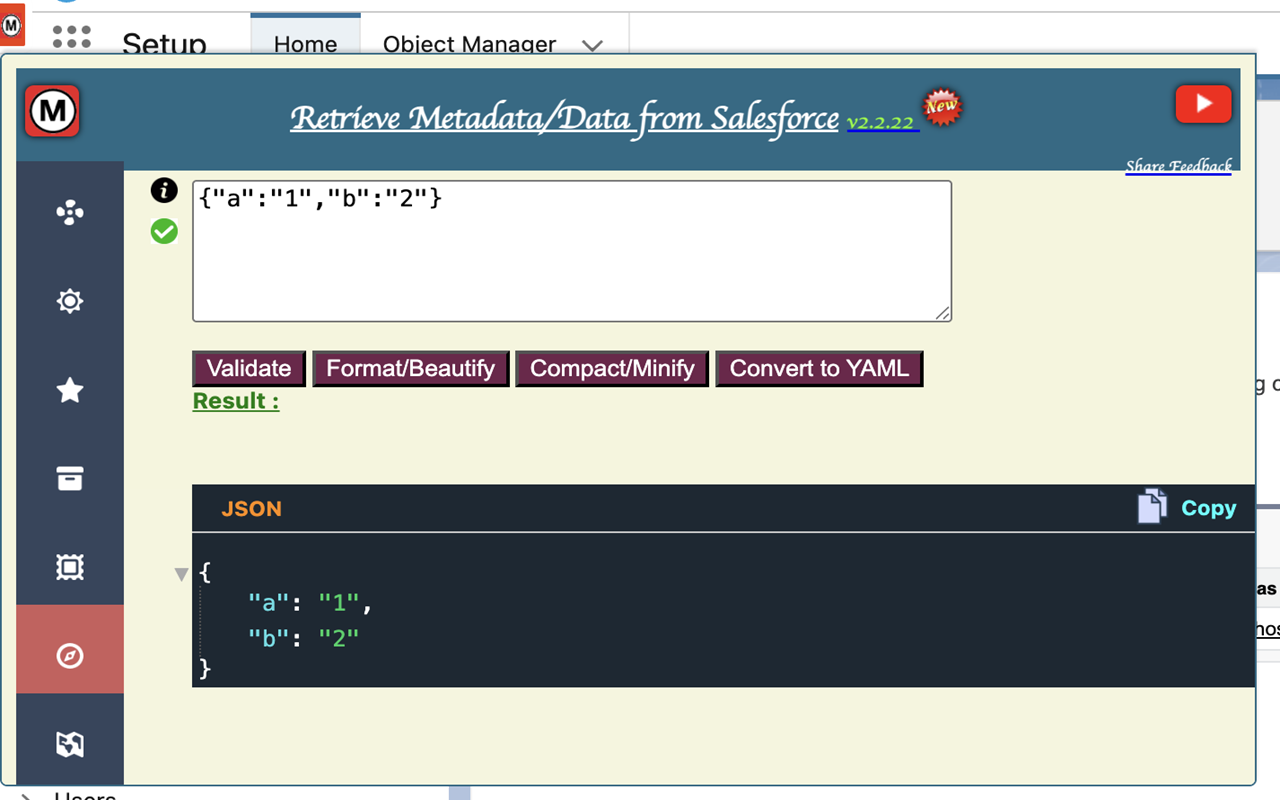This screenshot has width=1280, height=800.
Task: Click the green checkmark validation icon
Action: click(164, 232)
